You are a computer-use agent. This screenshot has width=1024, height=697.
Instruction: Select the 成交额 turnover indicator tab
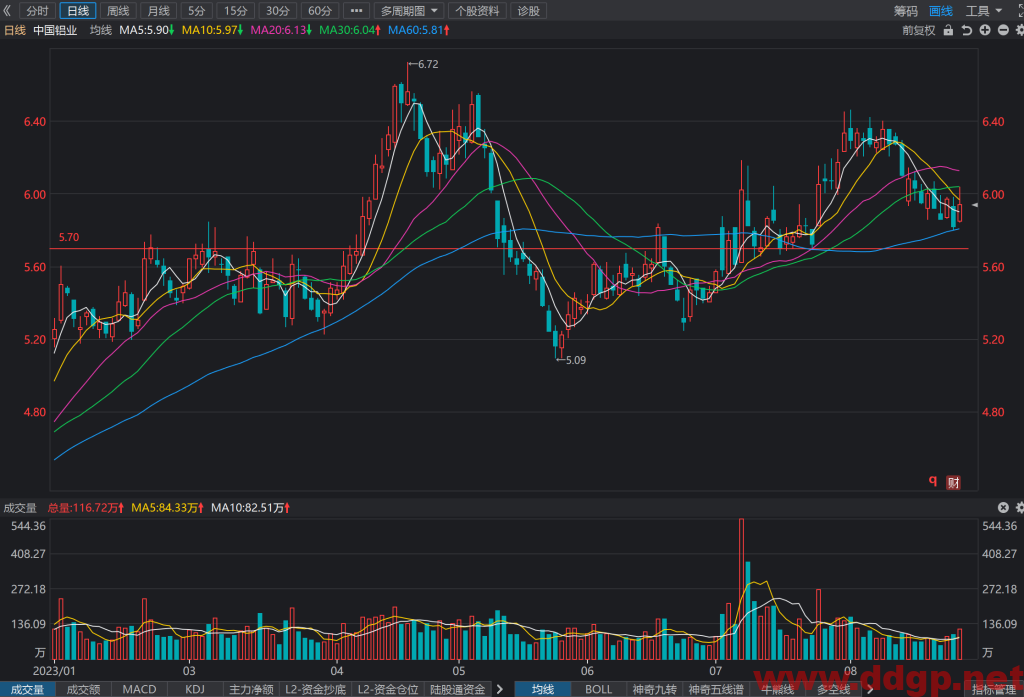(84, 689)
